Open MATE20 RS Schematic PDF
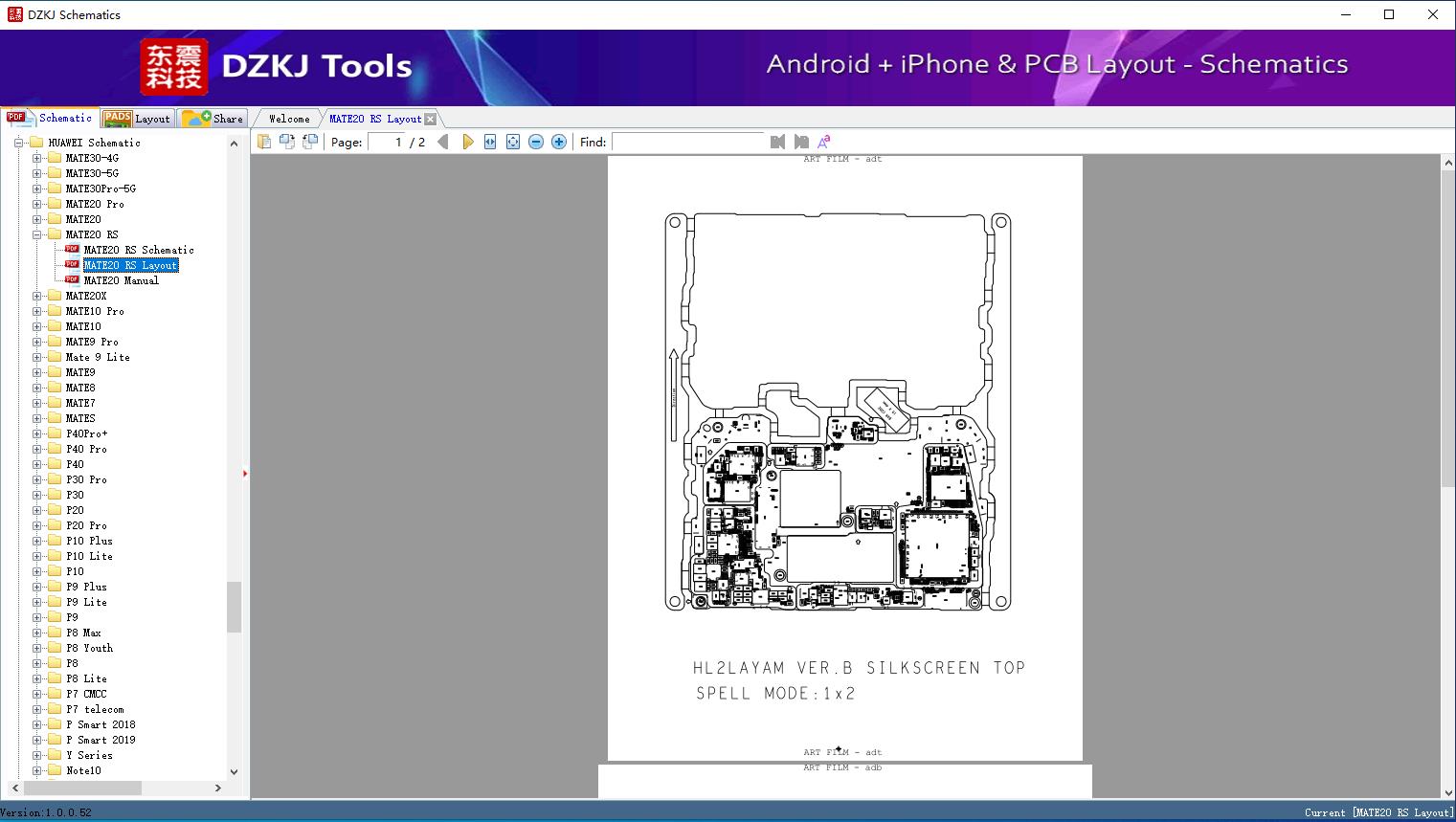1456x822 pixels. (138, 250)
